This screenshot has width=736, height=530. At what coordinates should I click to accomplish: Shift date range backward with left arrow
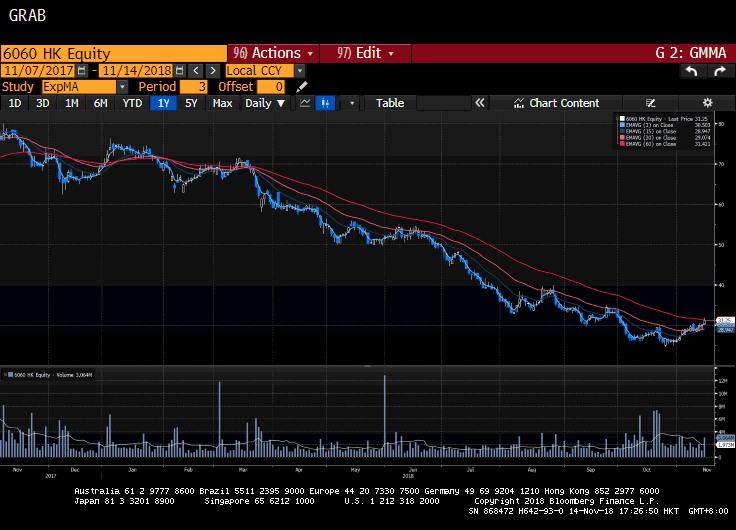pos(196,71)
